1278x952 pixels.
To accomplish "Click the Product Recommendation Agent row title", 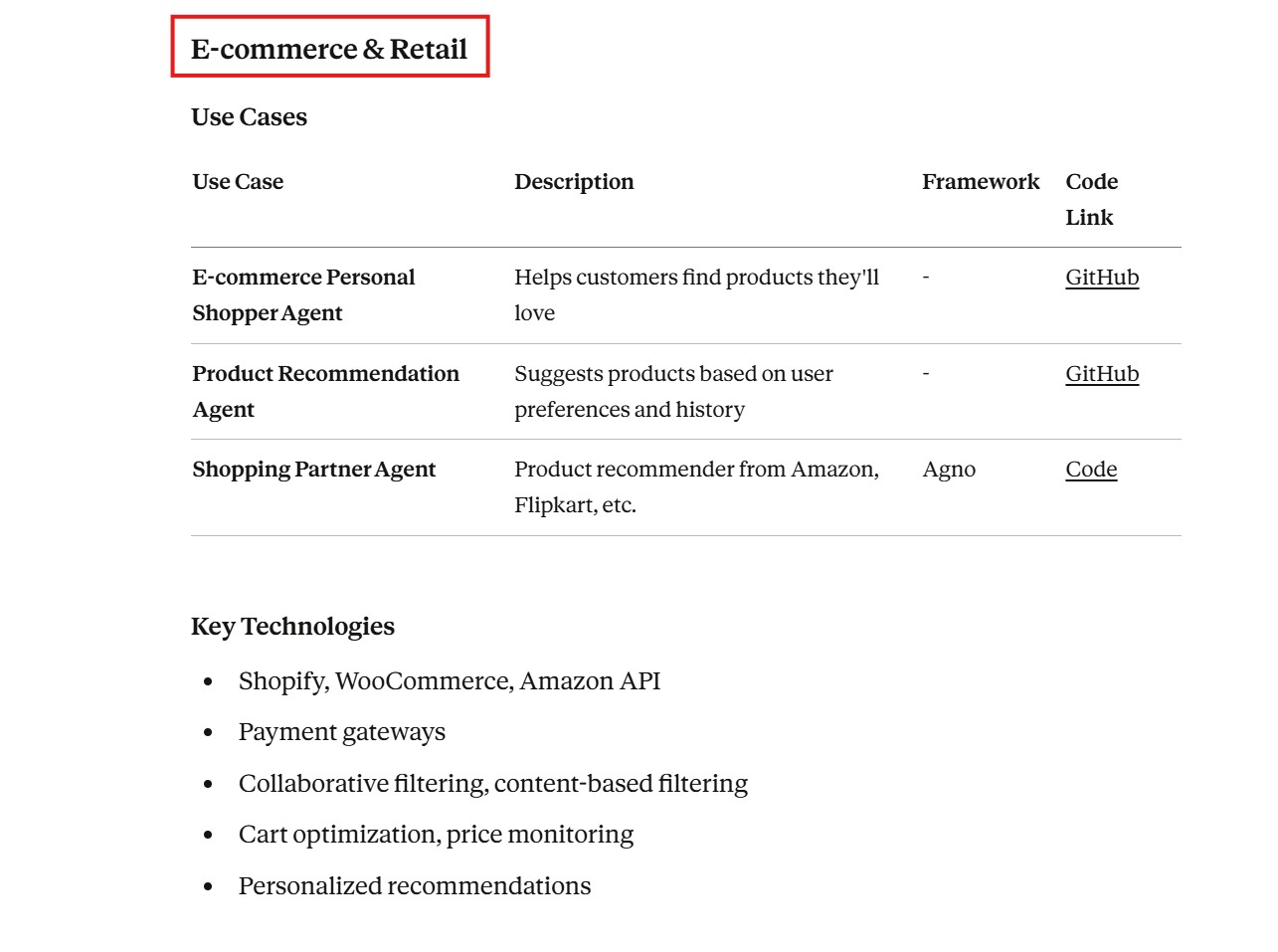I will (325, 391).
